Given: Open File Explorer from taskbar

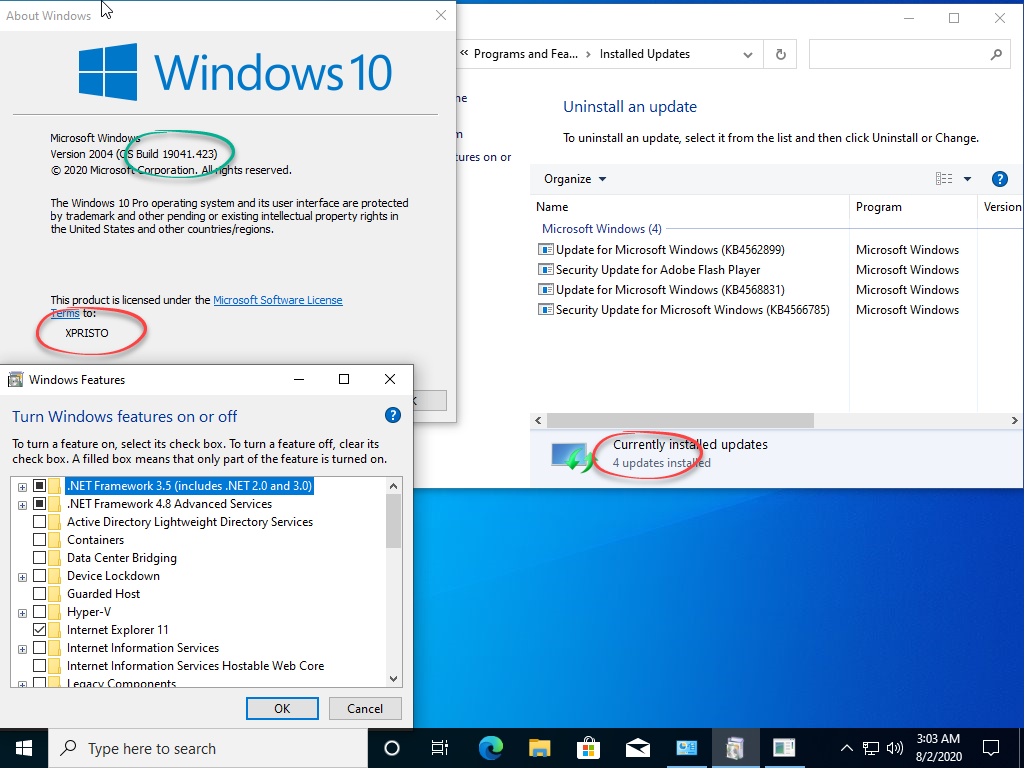Looking at the screenshot, I should point(539,748).
